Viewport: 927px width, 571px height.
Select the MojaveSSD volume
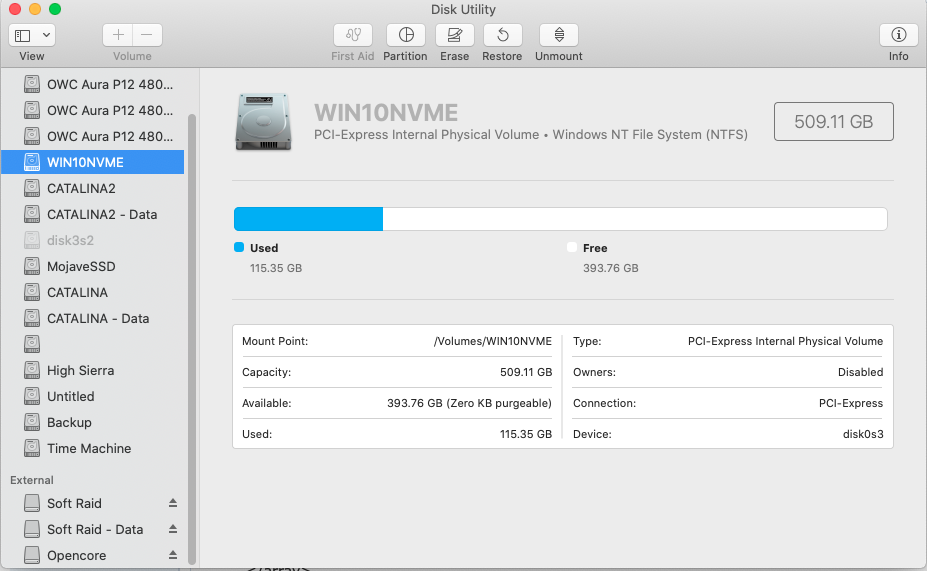(x=93, y=266)
